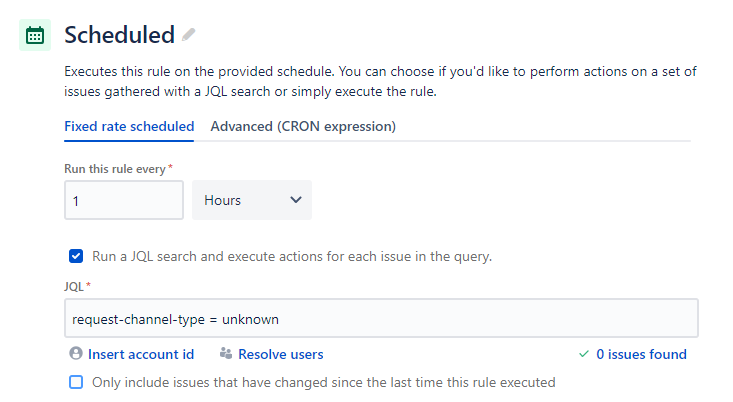Click the Insert account id link
Viewport: 733px width, 402px height.
141,354
